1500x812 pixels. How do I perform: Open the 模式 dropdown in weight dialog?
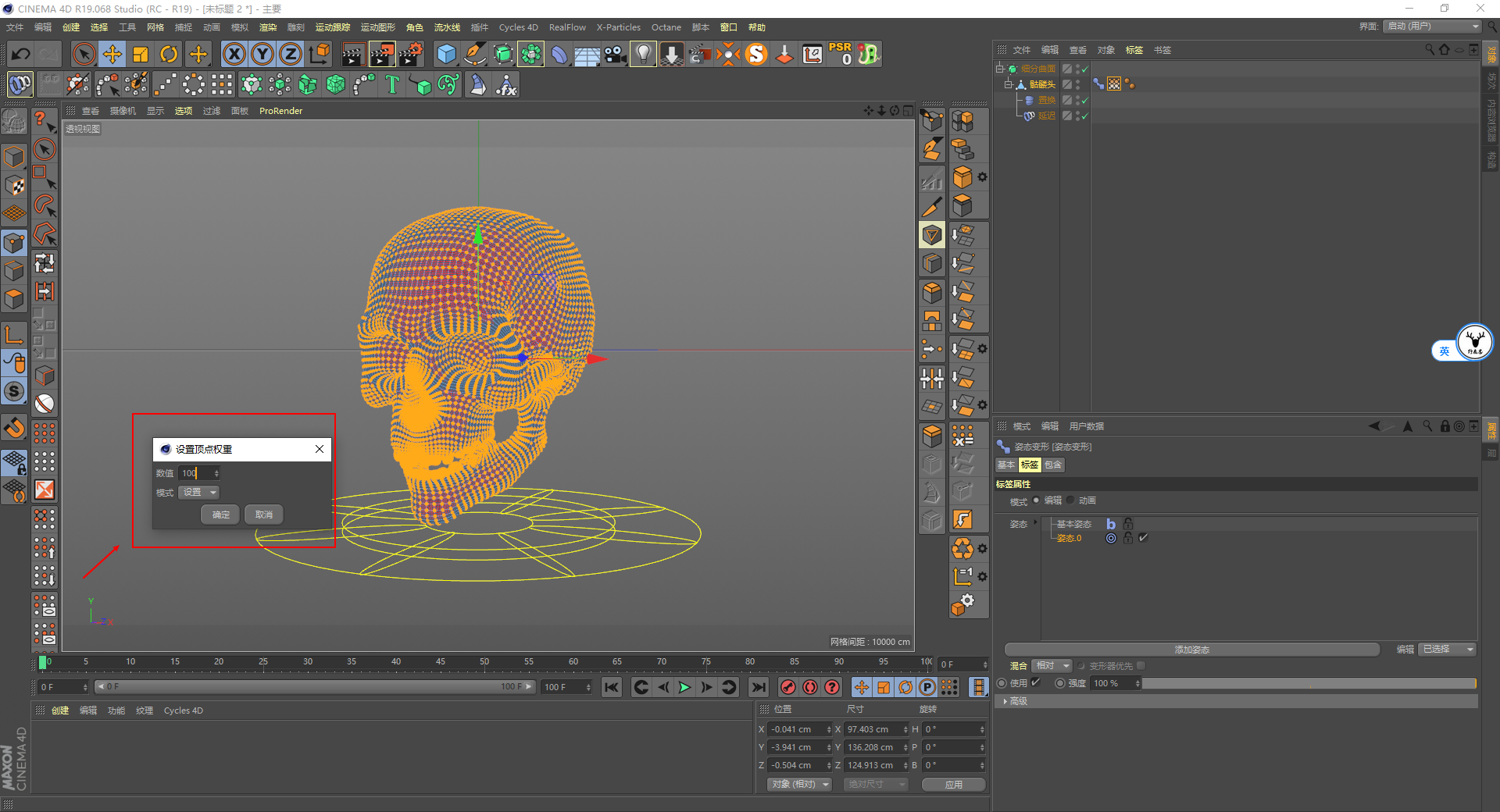(x=199, y=493)
